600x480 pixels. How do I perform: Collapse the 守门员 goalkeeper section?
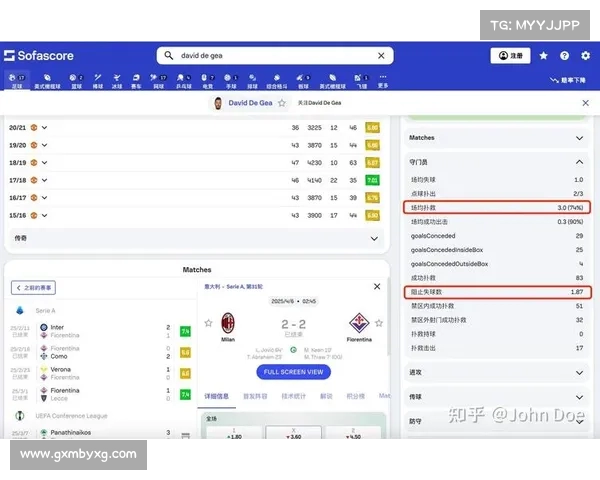tap(497, 162)
